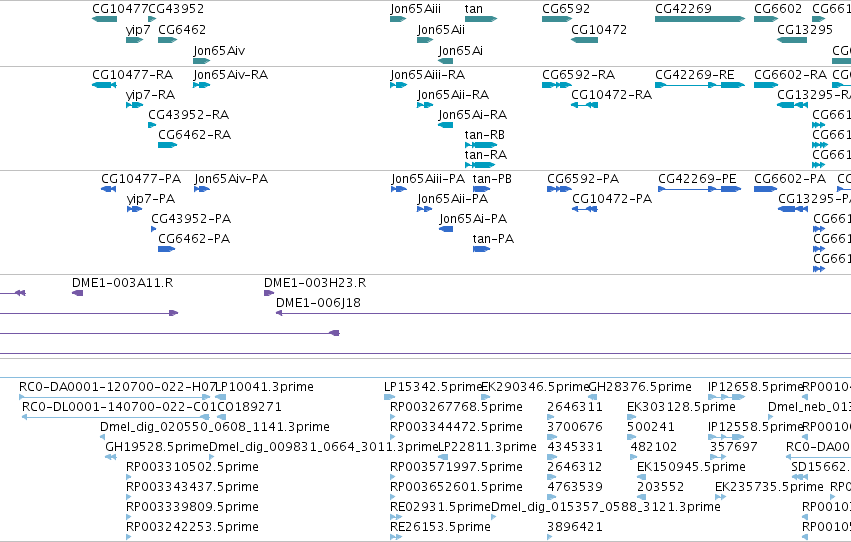The height and width of the screenshot is (542, 851).
Task: Select the CG42269-PE protein
Action: [x=700, y=189]
